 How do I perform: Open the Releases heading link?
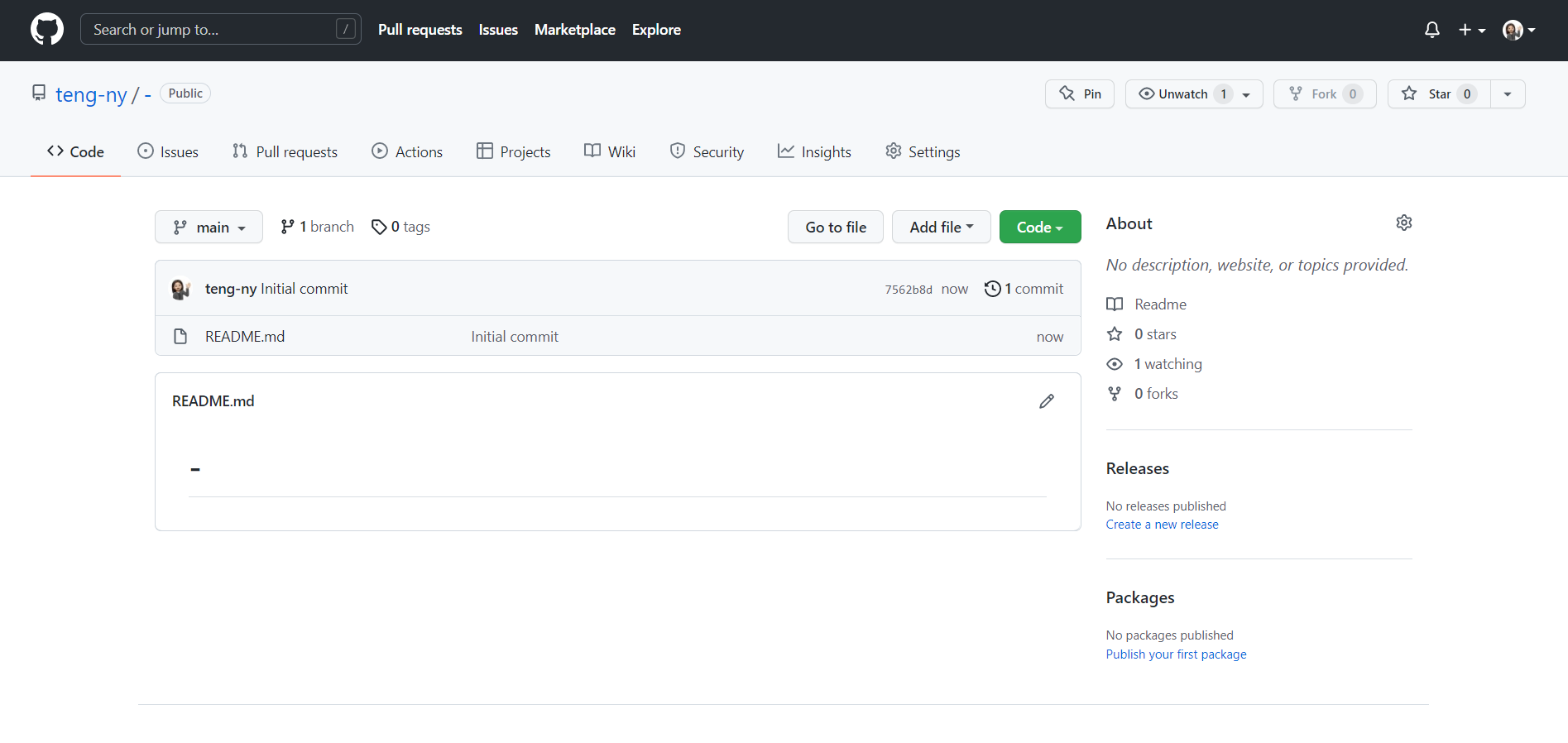point(1138,468)
